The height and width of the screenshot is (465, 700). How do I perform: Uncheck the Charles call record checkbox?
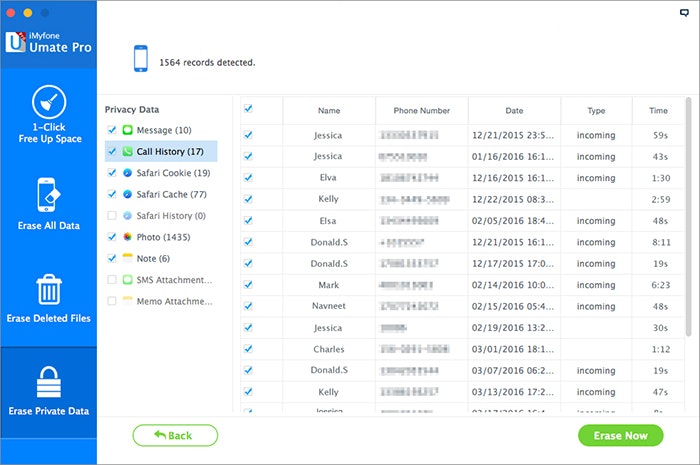click(248, 349)
